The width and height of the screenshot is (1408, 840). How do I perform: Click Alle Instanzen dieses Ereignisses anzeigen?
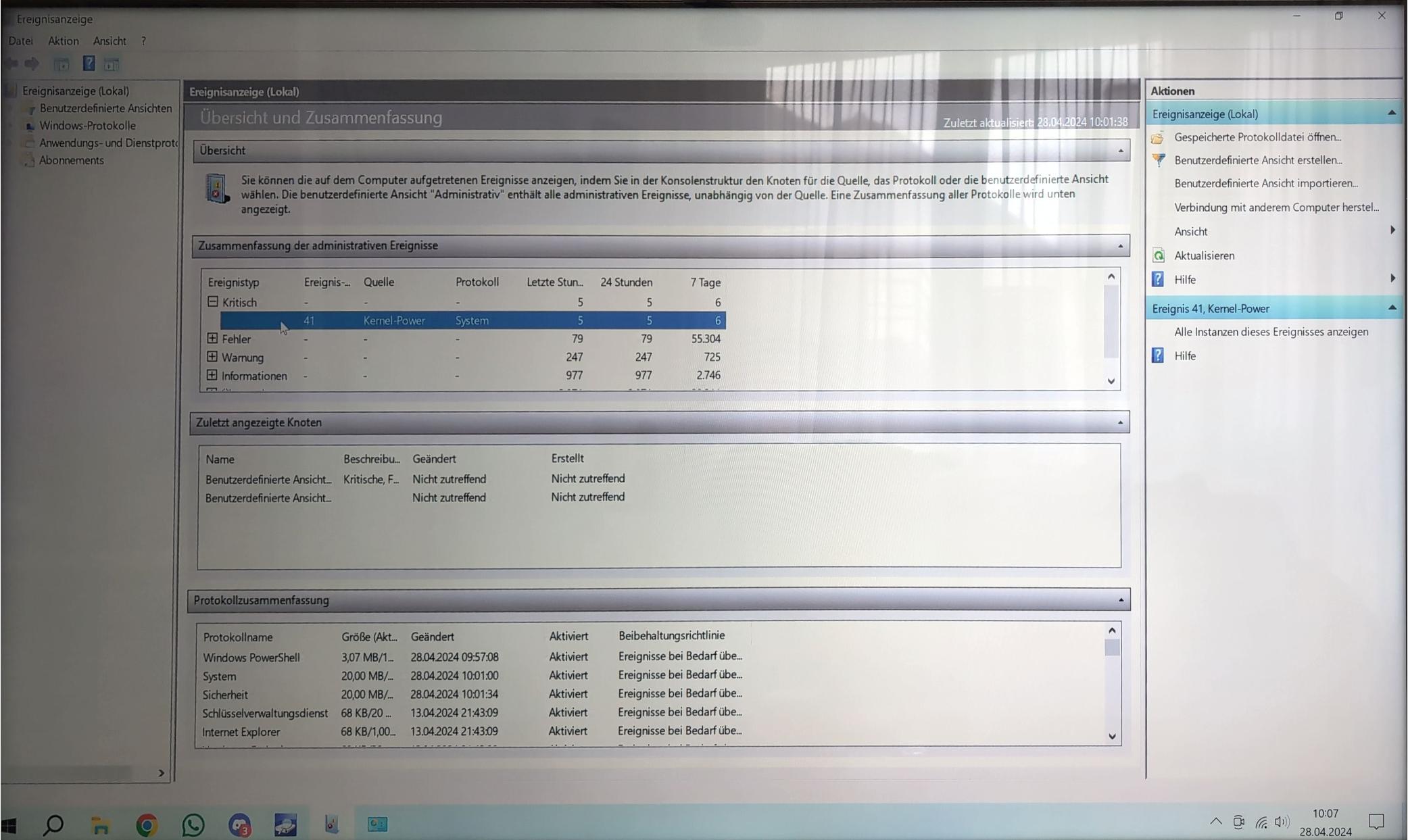point(1271,332)
